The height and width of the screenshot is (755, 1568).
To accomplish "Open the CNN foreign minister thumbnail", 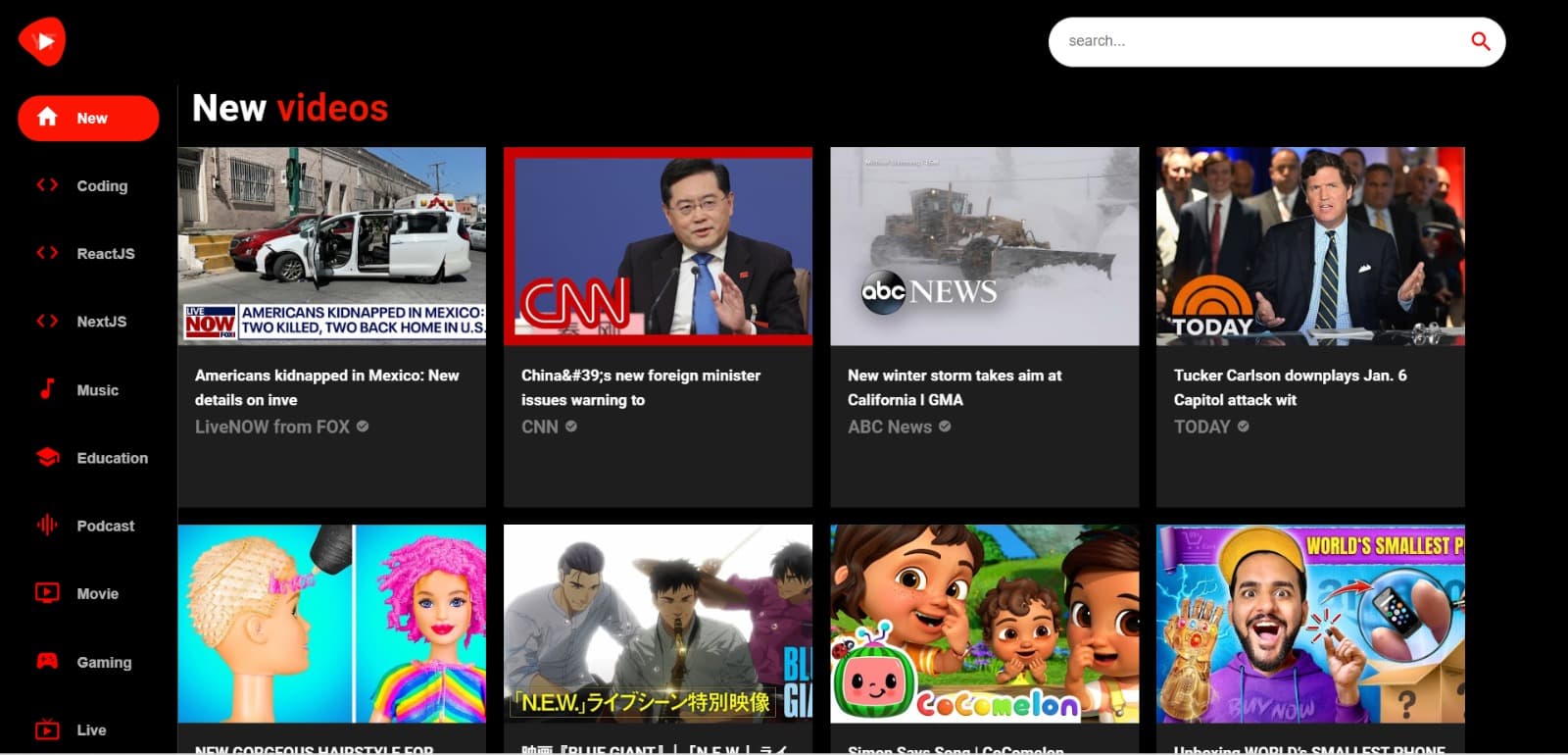I will 658,246.
